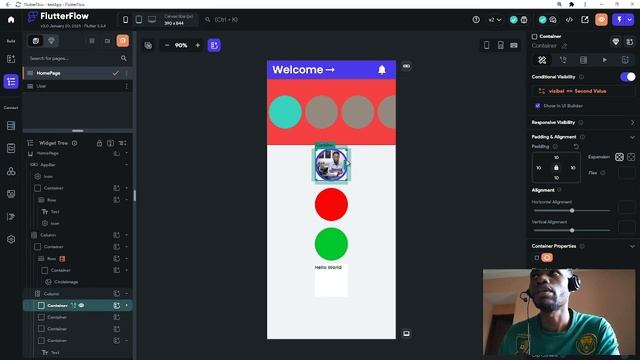Viewport: 640px width, 360px height.
Task: Click the Vertical Alignment slider
Action: pyautogui.click(x=572, y=230)
